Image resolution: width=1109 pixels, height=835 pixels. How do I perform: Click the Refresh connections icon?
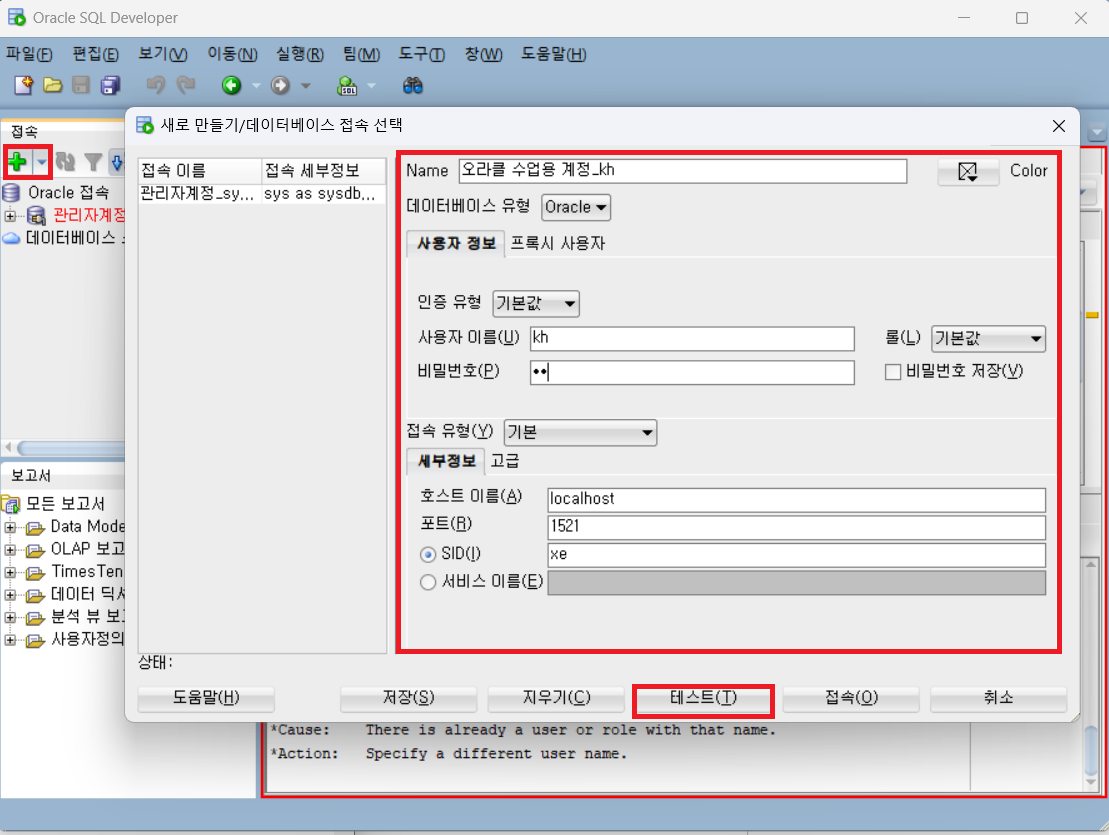[65, 162]
